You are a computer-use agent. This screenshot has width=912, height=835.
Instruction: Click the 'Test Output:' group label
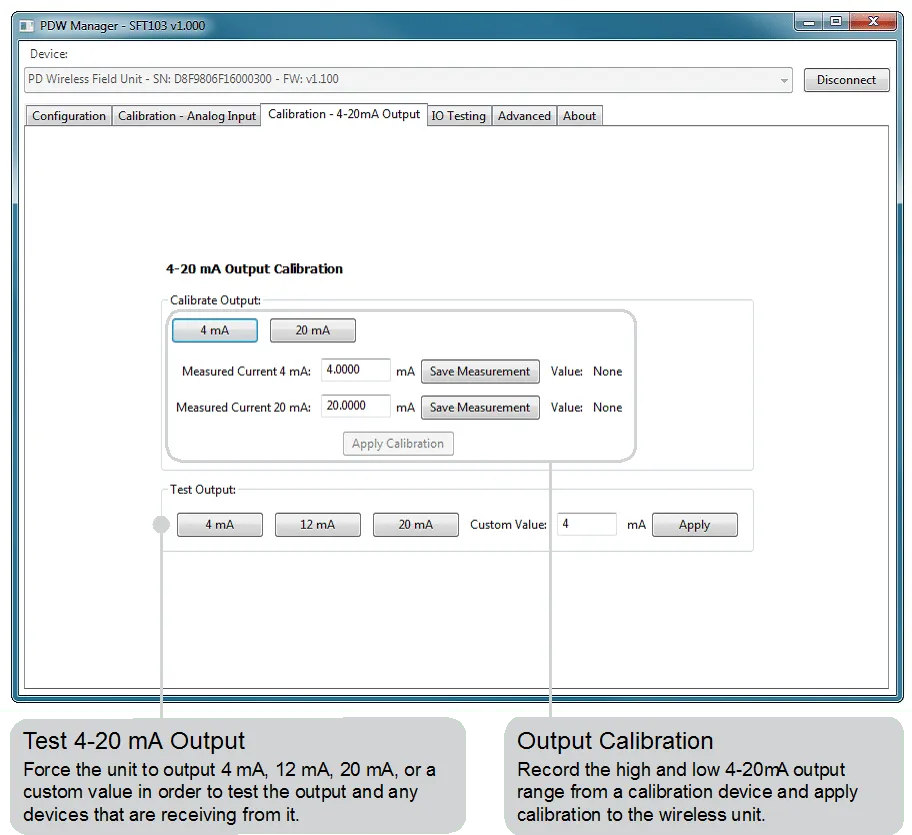tap(203, 490)
